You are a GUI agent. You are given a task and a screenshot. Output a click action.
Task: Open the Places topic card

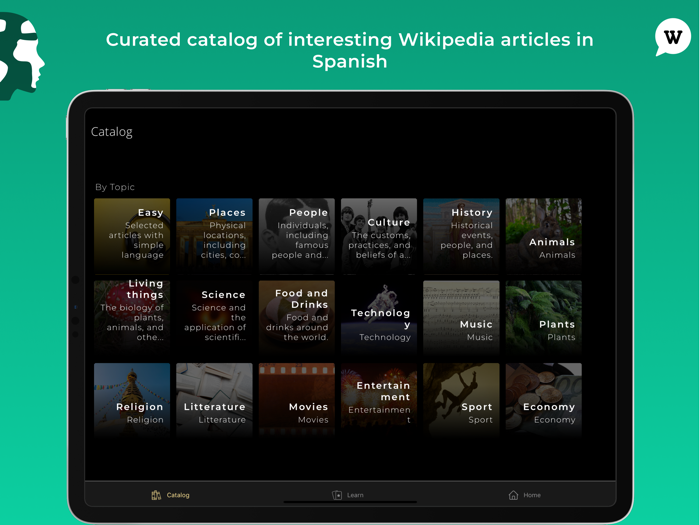[x=214, y=236]
